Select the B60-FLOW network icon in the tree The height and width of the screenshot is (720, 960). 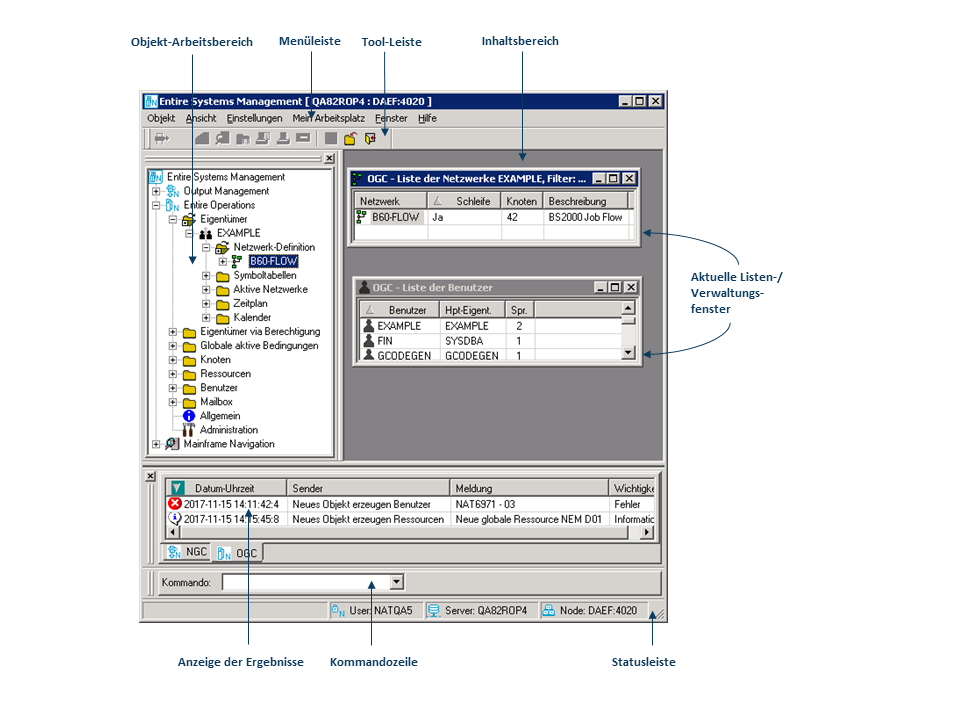point(235,260)
